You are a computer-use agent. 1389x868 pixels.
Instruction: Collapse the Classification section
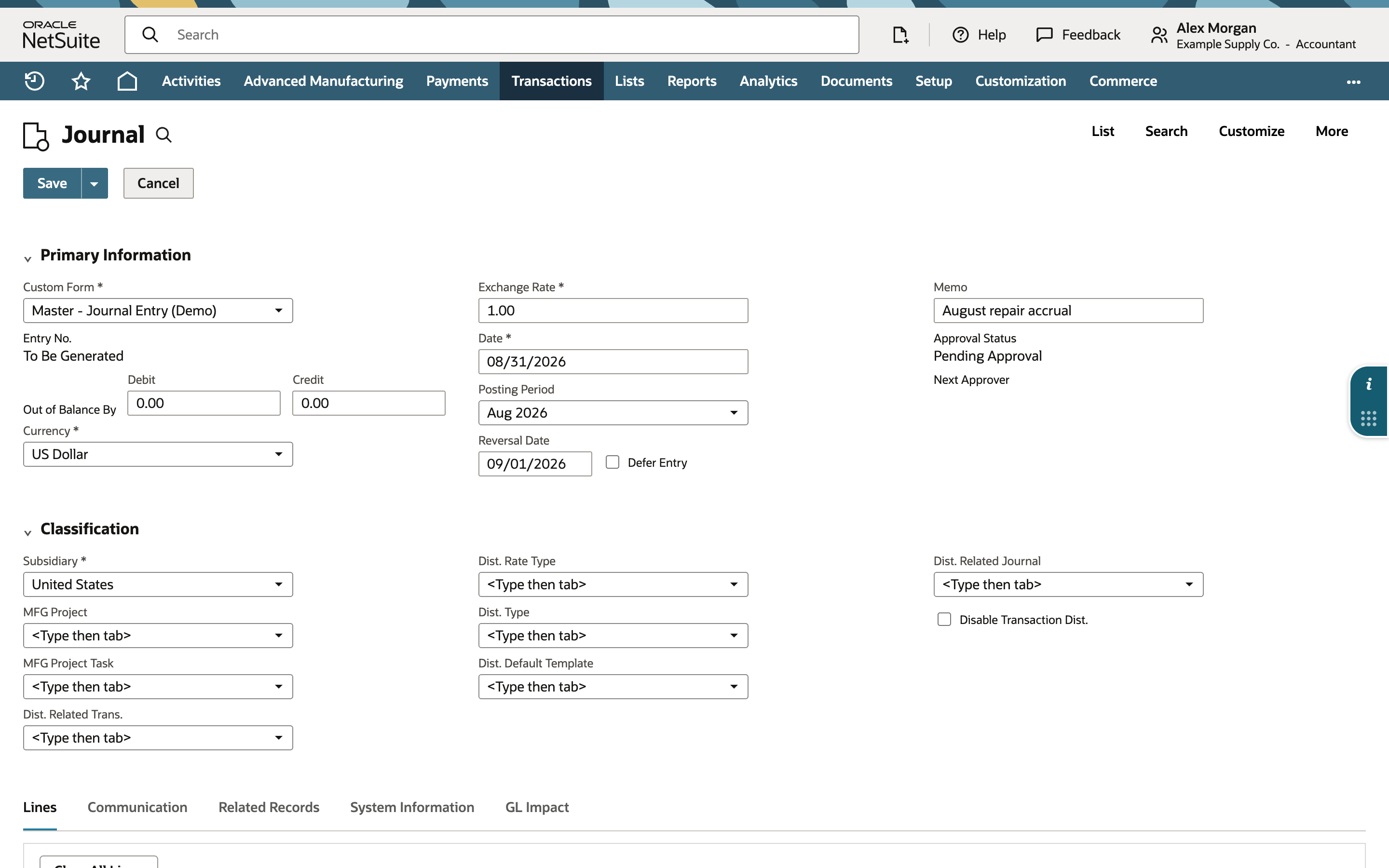[27, 532]
